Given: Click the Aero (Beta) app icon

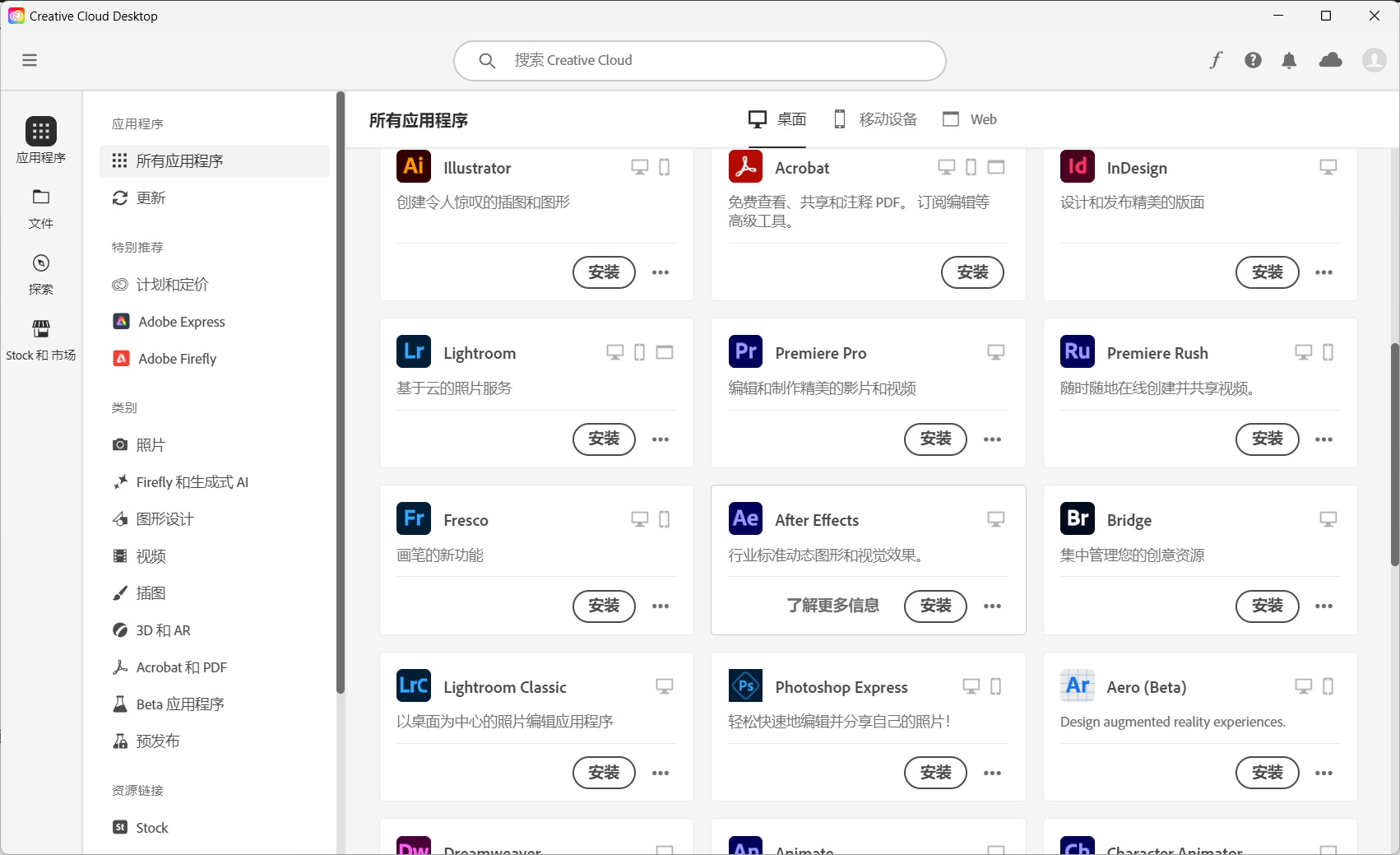Looking at the screenshot, I should [1078, 685].
